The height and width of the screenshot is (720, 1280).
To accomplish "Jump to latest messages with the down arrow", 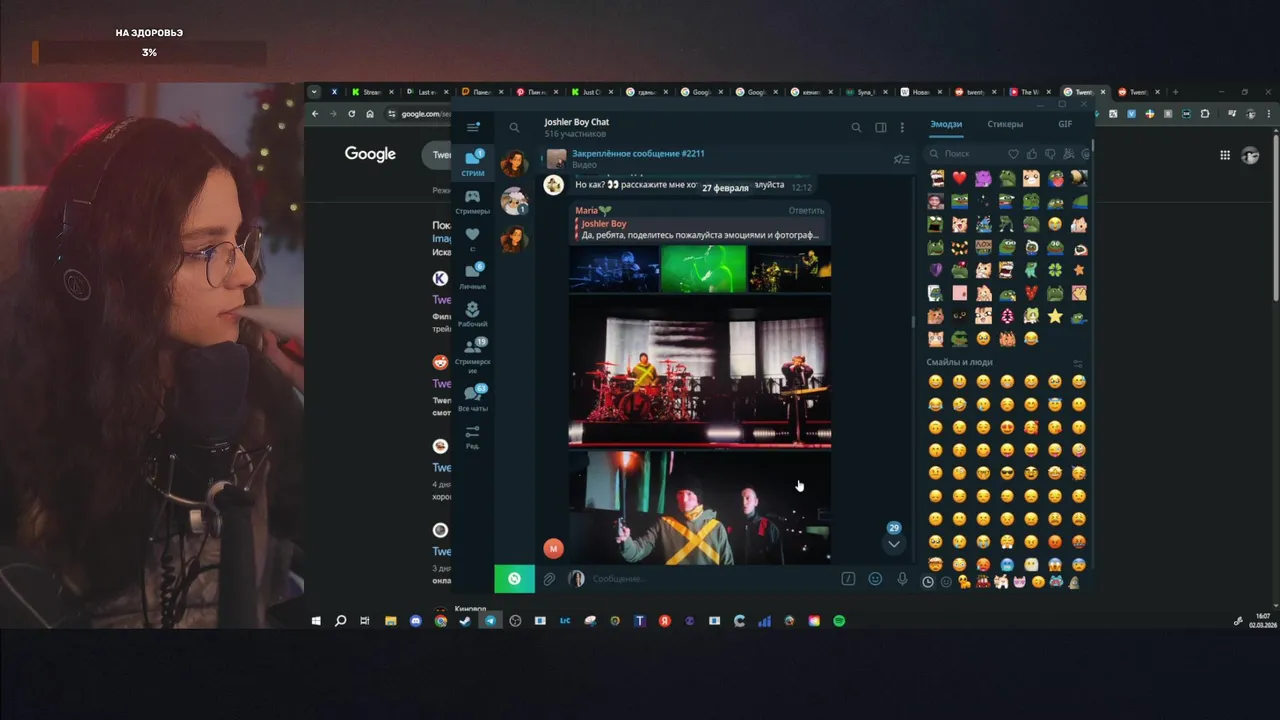I will click(x=894, y=544).
